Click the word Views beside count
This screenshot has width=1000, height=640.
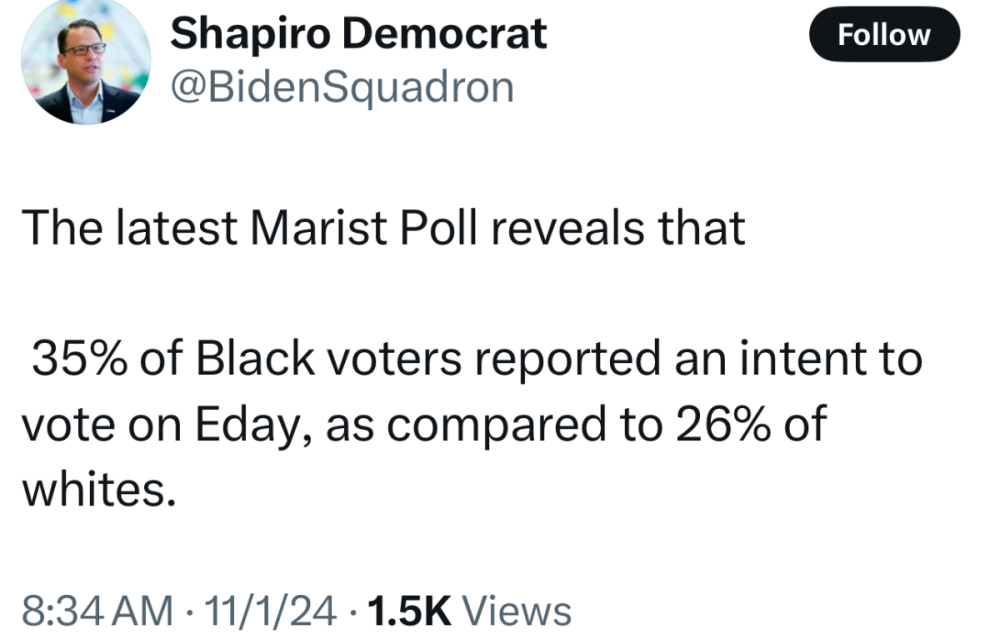click(x=518, y=610)
